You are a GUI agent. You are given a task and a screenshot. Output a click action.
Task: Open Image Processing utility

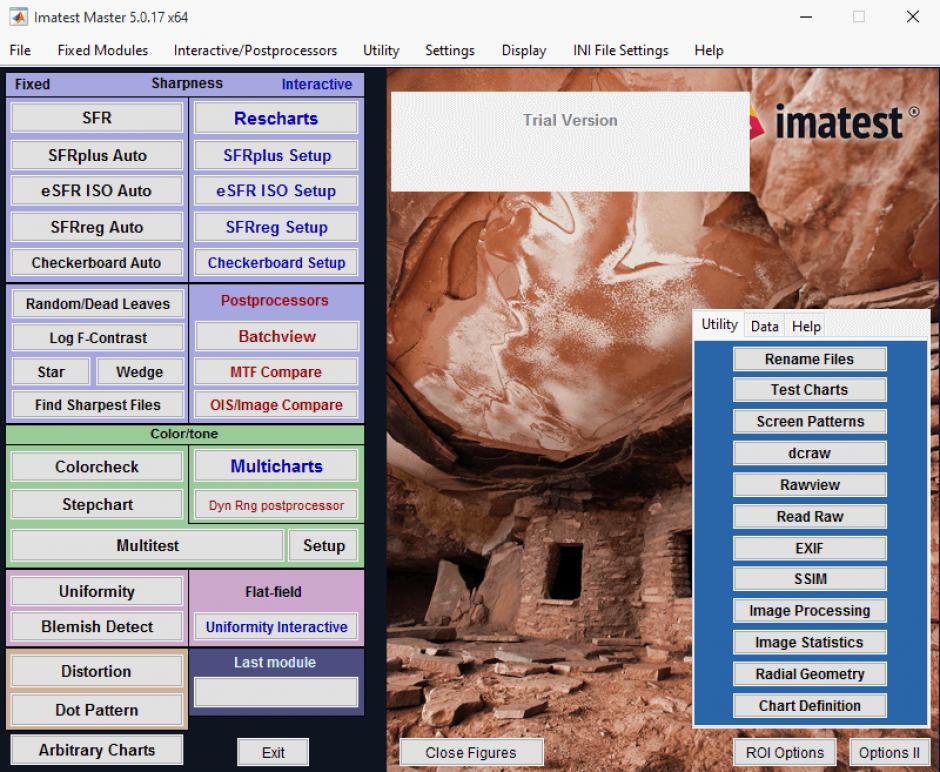809,611
